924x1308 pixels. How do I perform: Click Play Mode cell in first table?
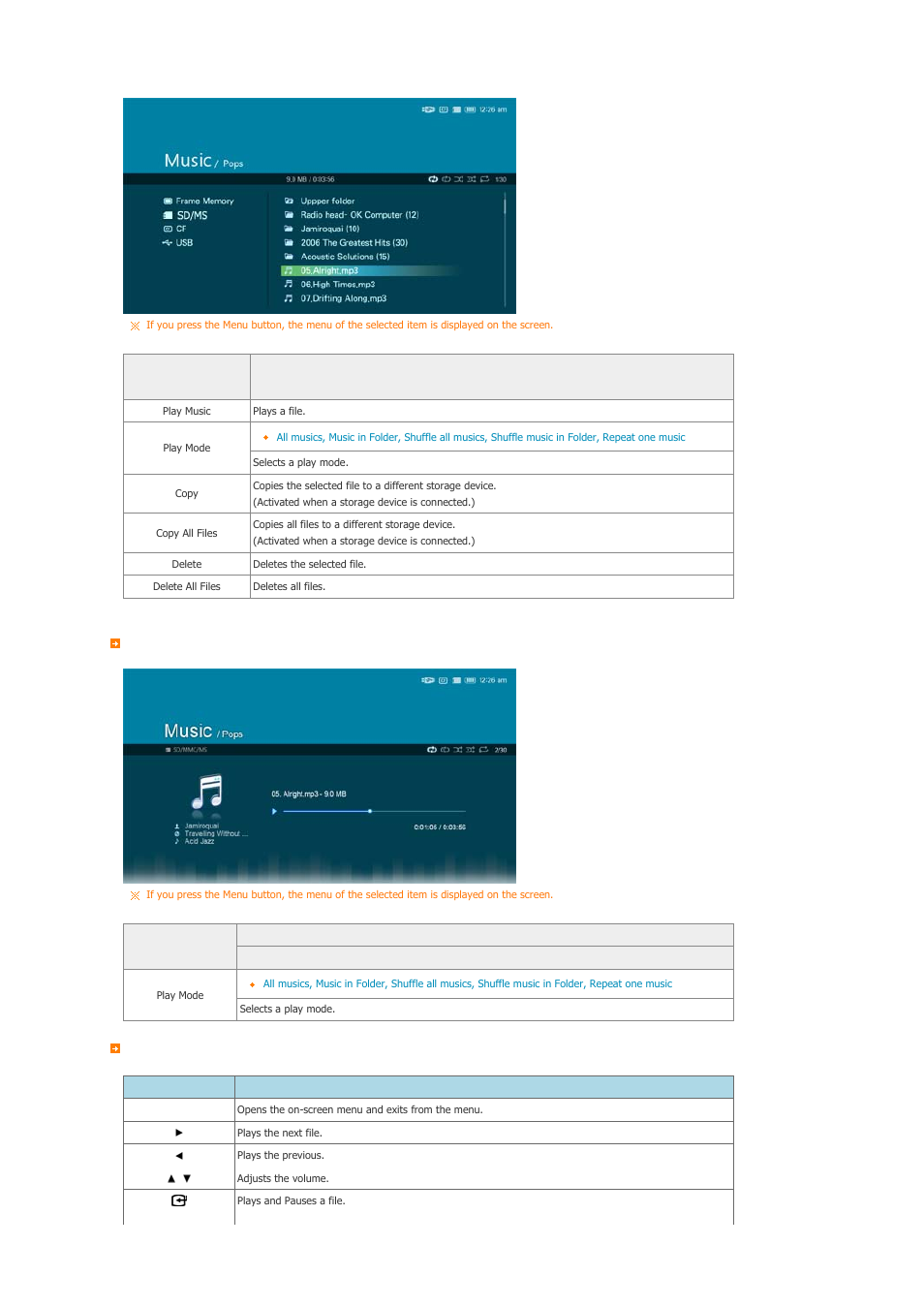click(x=187, y=448)
